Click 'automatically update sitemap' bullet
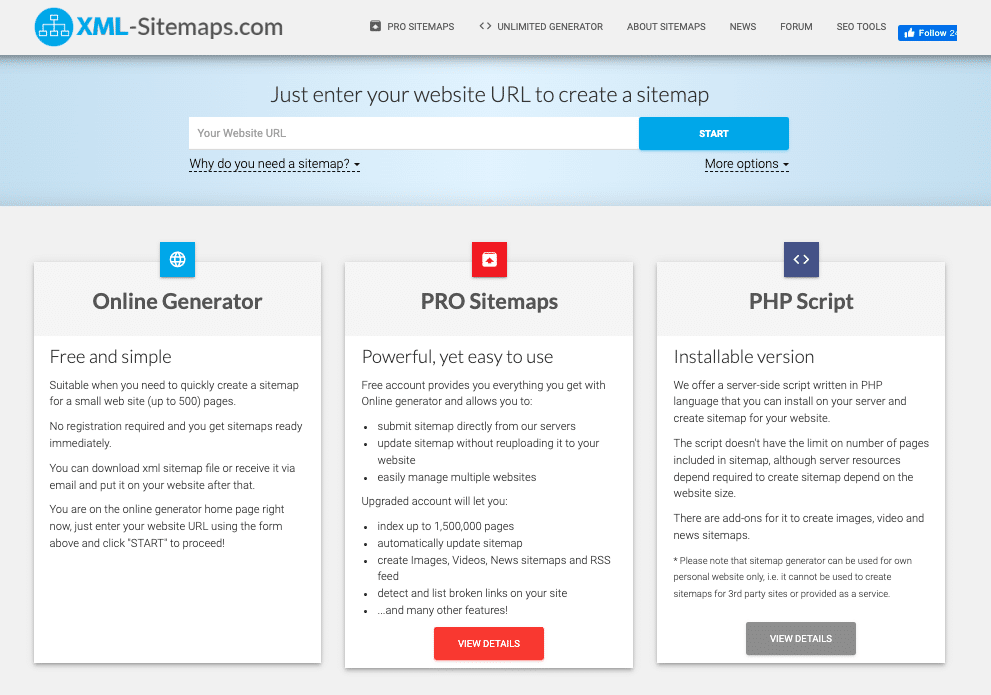The image size is (991, 695). tap(450, 543)
